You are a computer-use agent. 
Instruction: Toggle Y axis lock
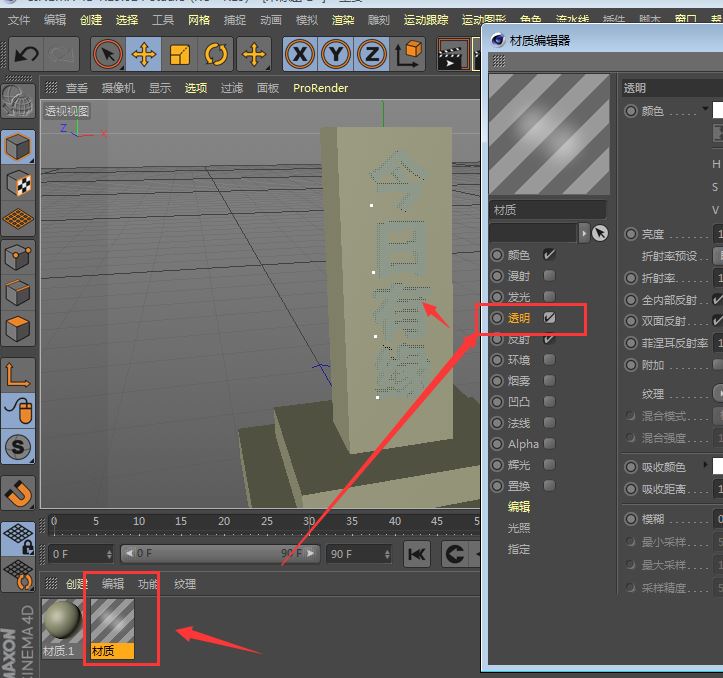click(x=336, y=55)
